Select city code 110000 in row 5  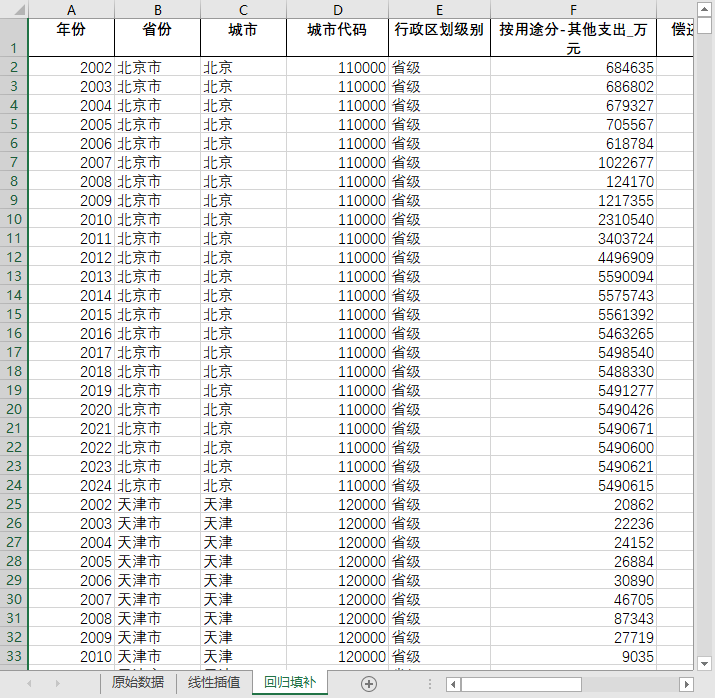(337, 124)
